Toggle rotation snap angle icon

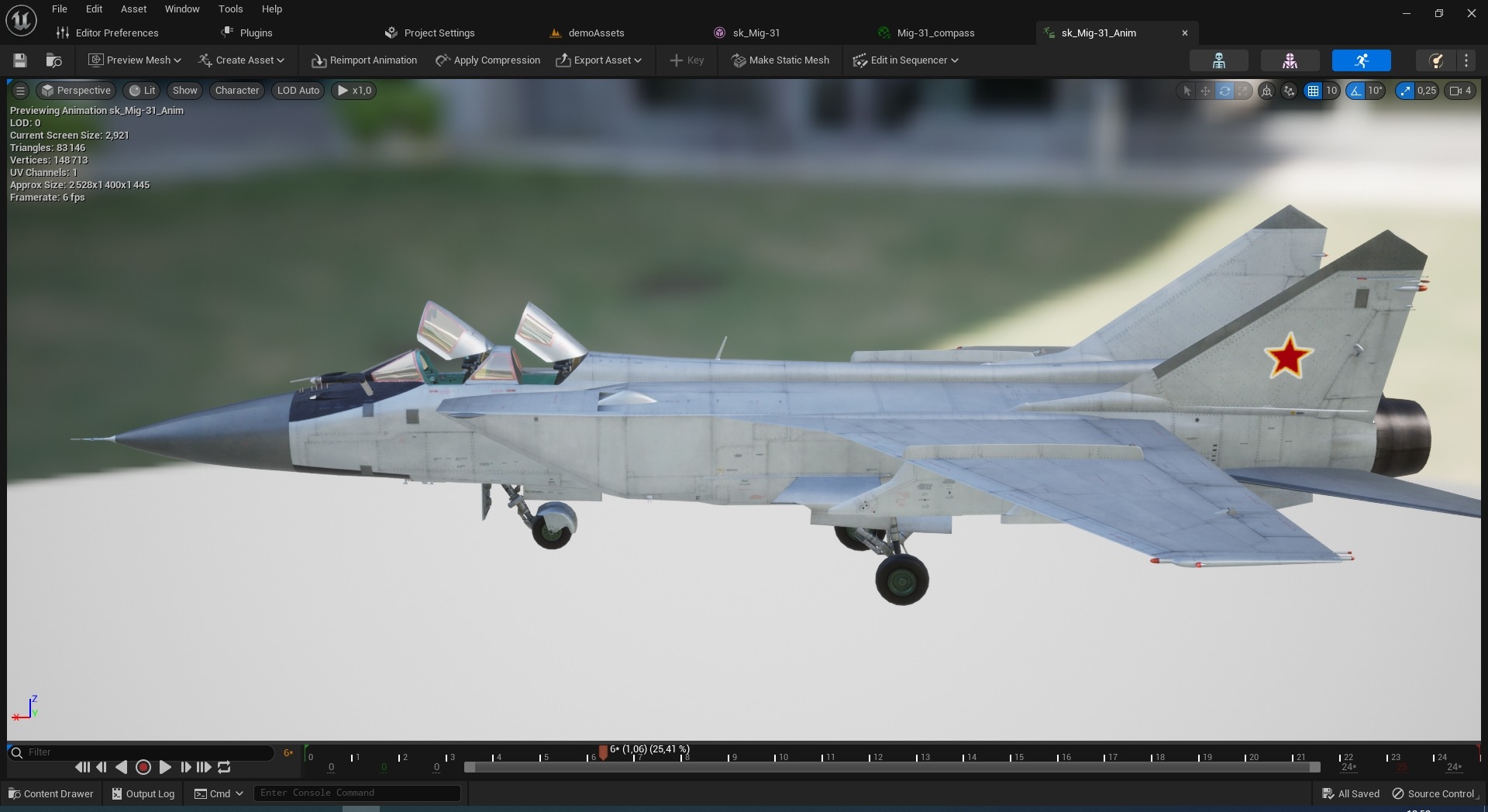tap(1355, 91)
